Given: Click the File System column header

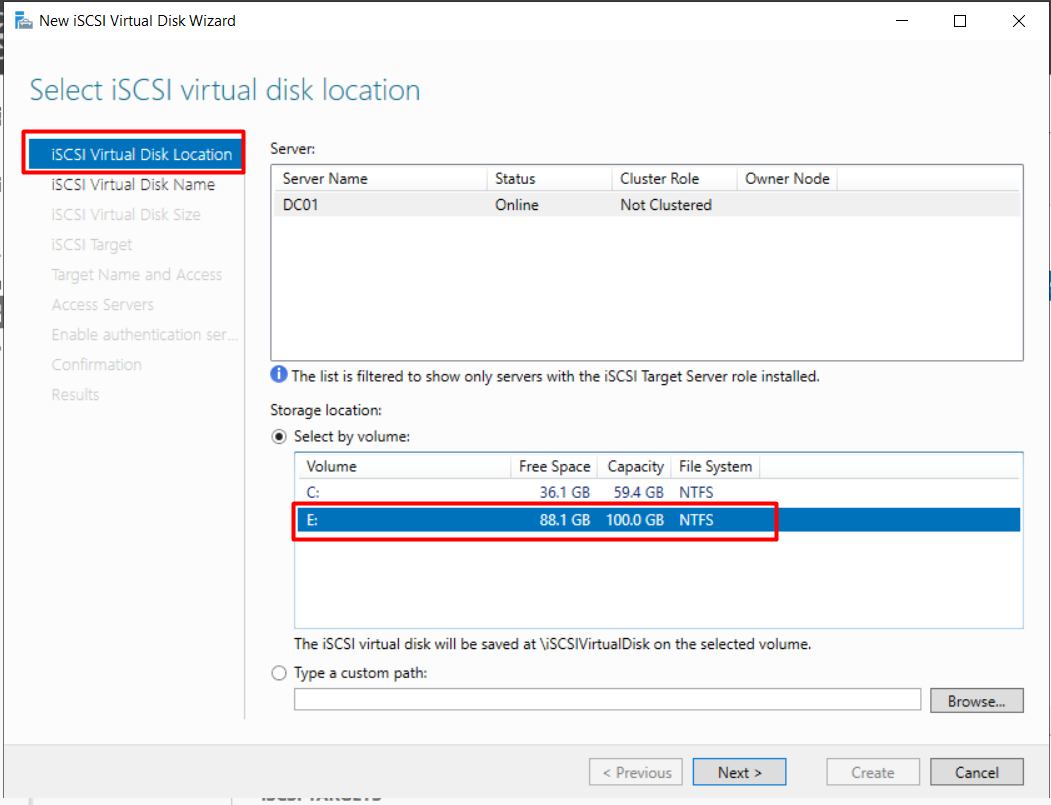Looking at the screenshot, I should pyautogui.click(x=715, y=466).
